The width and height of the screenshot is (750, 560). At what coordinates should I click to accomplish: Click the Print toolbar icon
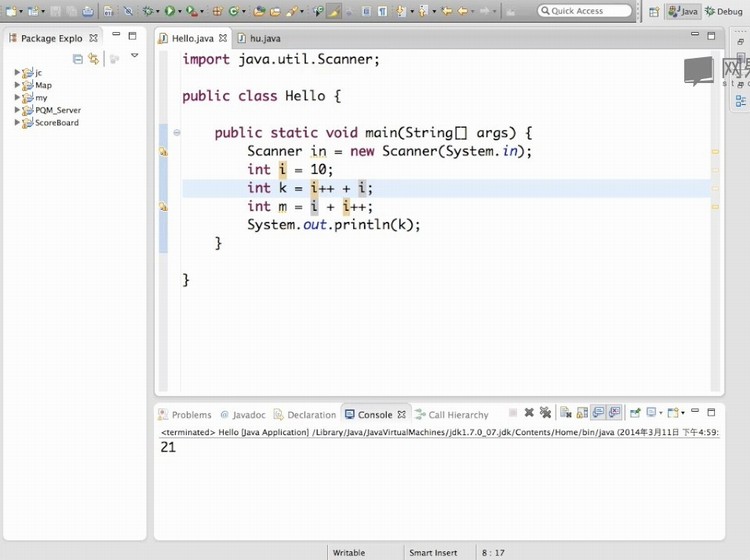(88, 11)
